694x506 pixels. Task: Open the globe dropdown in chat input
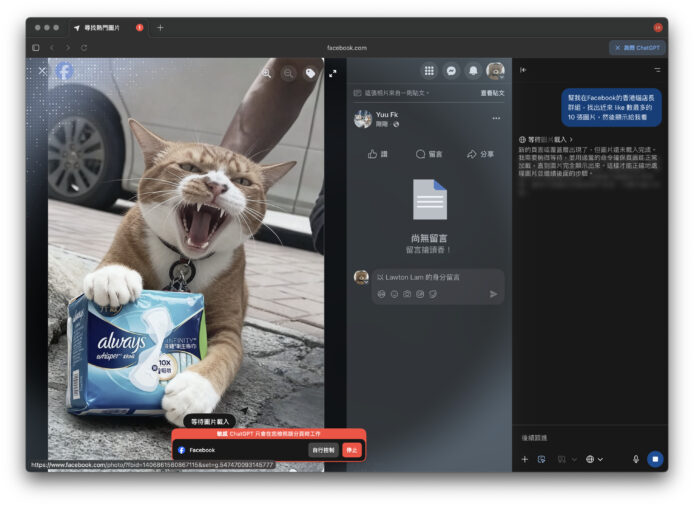point(594,459)
